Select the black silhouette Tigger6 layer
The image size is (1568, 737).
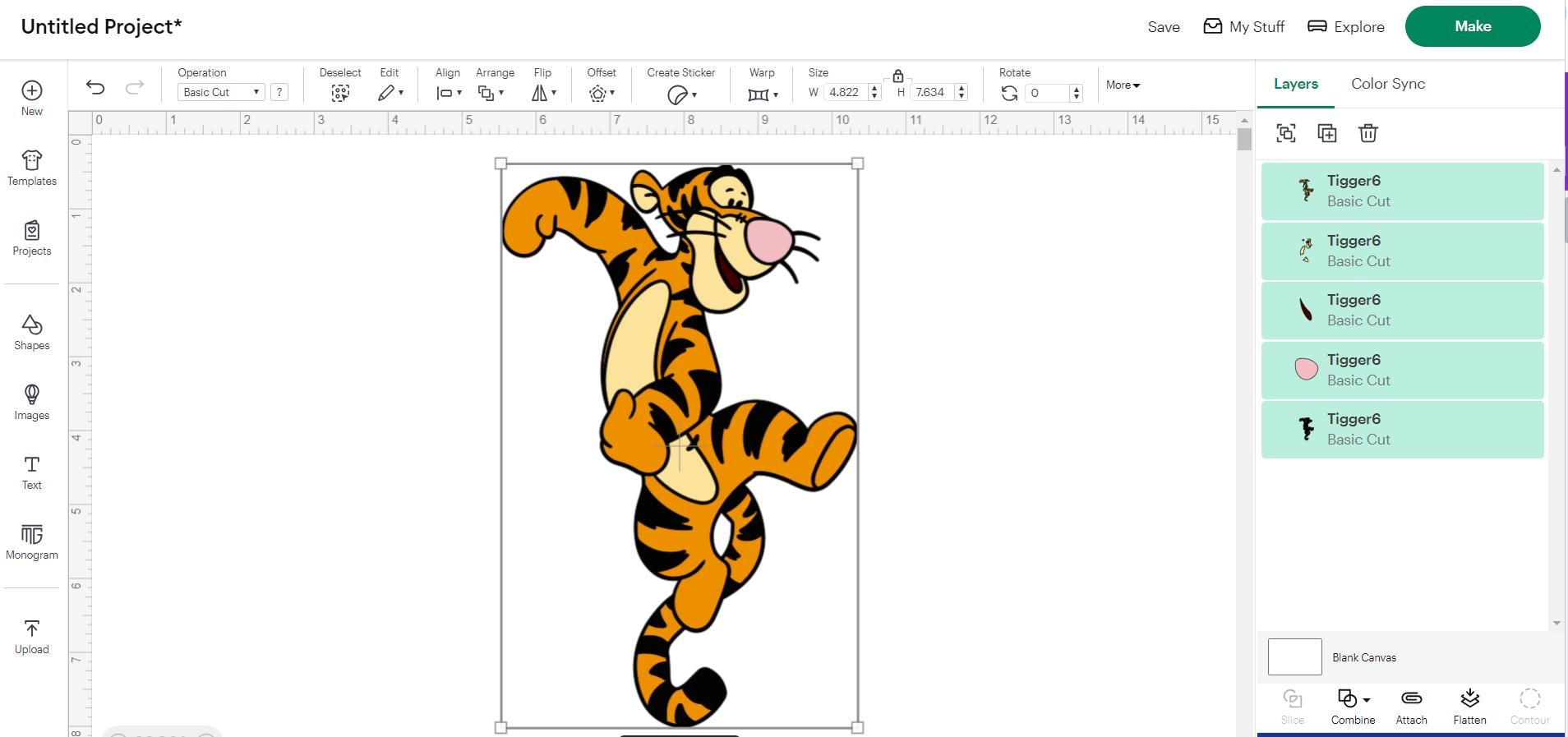(x=1402, y=429)
